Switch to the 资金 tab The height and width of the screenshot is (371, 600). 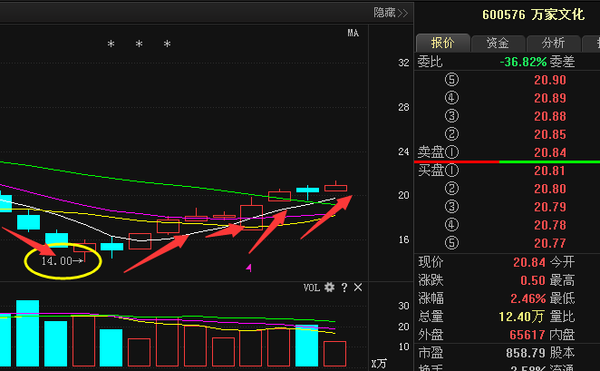tap(498, 43)
